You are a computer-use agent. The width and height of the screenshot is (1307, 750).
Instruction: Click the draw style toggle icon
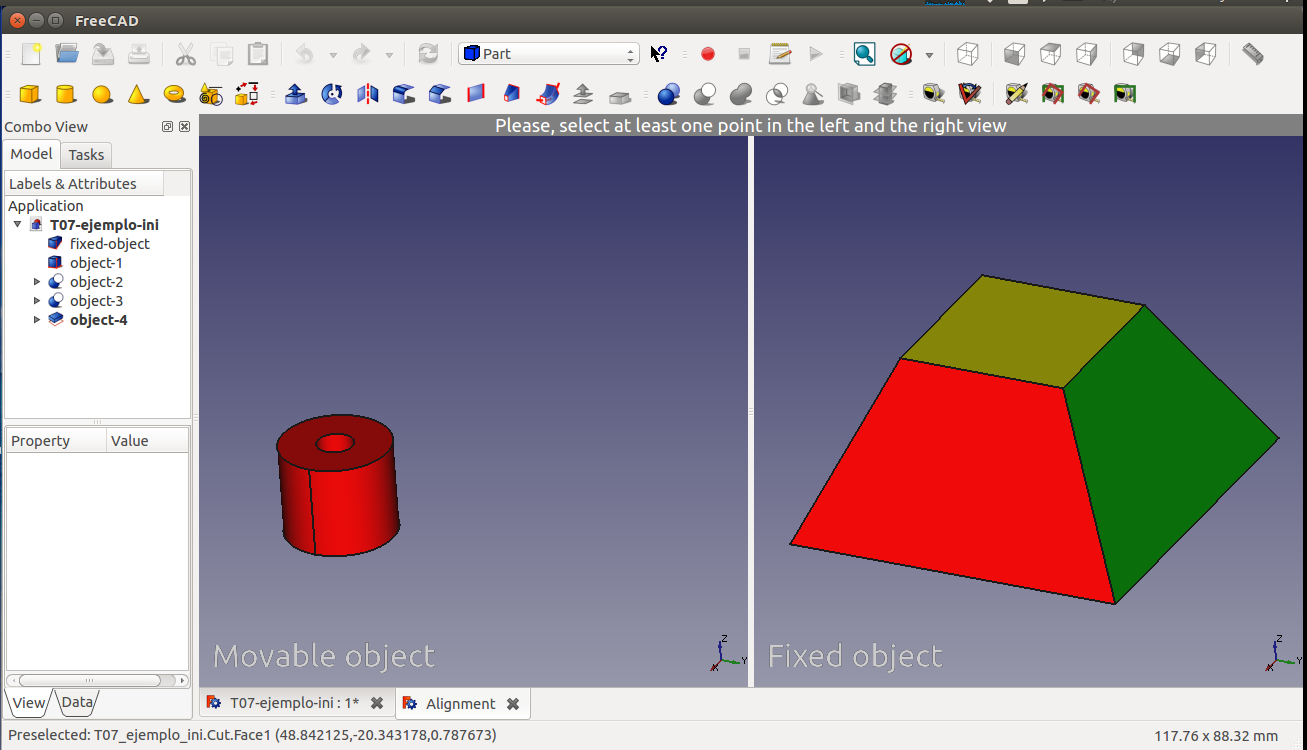[901, 54]
